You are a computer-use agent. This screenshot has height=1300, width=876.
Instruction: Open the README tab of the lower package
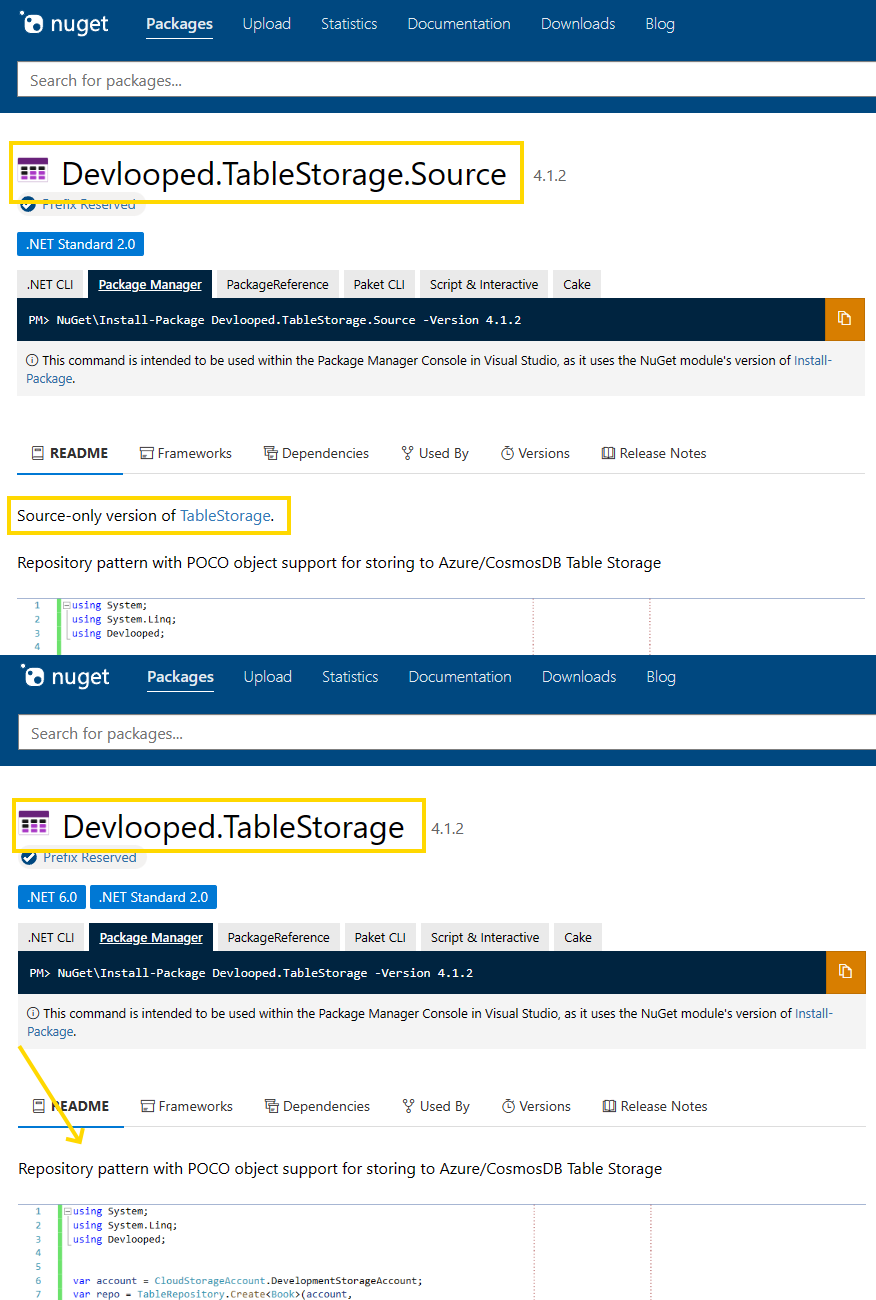71,1106
